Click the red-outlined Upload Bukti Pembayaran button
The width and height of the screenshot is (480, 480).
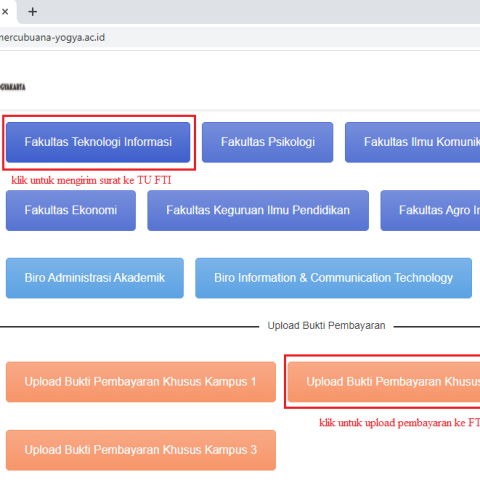[x=384, y=382]
